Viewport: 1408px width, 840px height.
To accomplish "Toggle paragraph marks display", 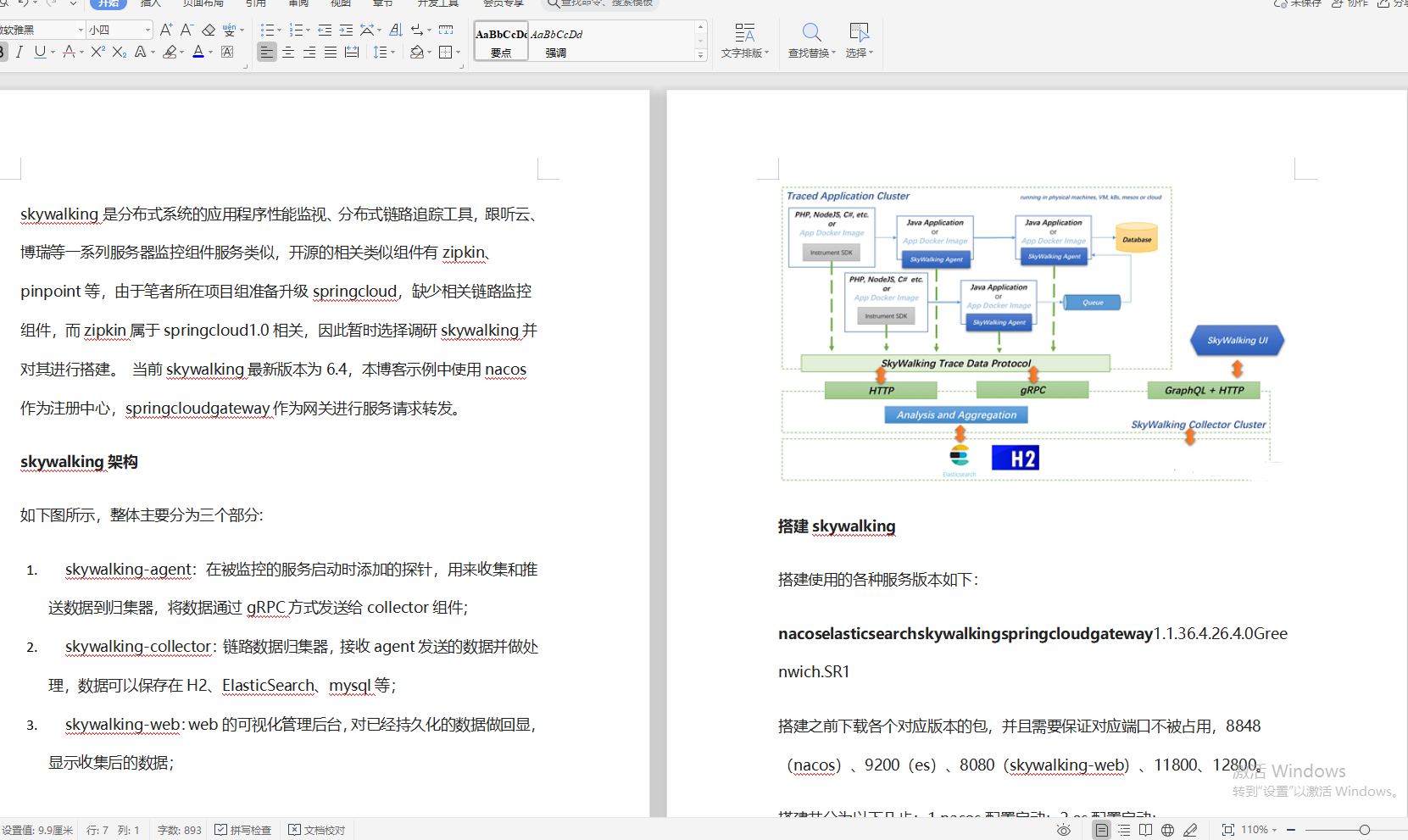I will click(417, 30).
